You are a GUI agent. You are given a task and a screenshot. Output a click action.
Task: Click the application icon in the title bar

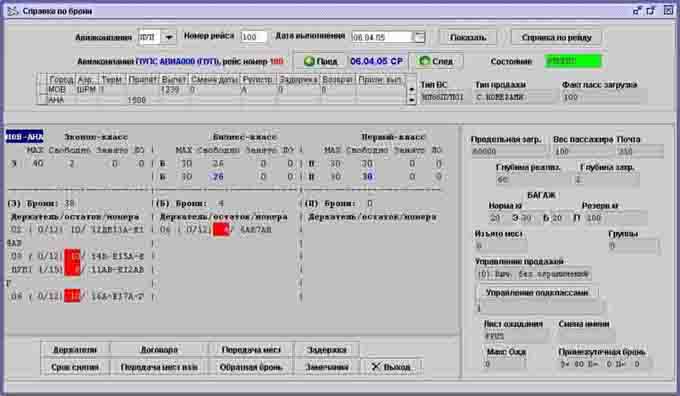(13, 11)
